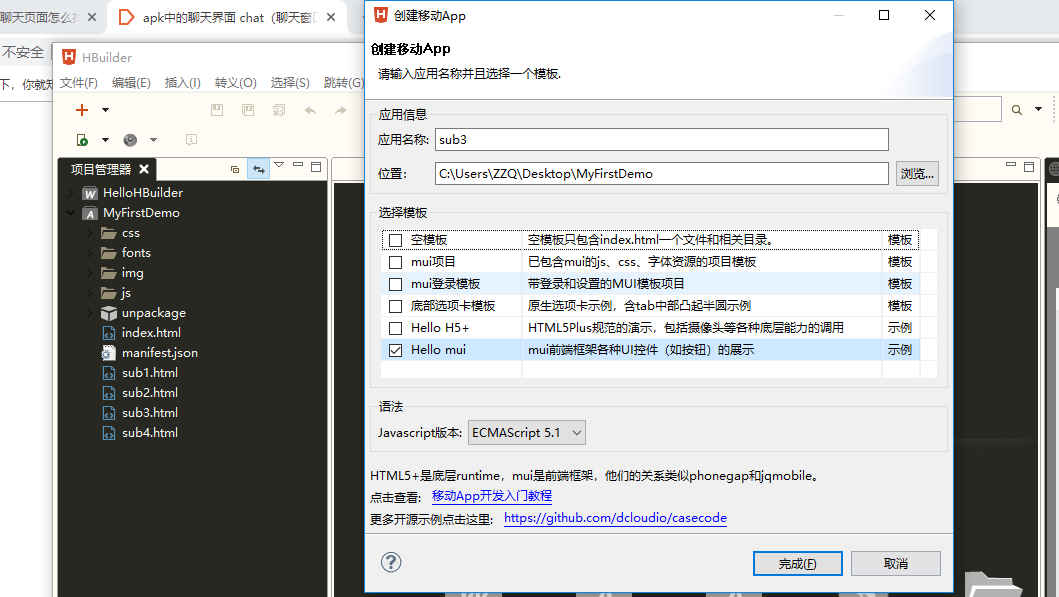
Task: Click the Run green icon in HBuilder toolbar
Action: click(82, 140)
